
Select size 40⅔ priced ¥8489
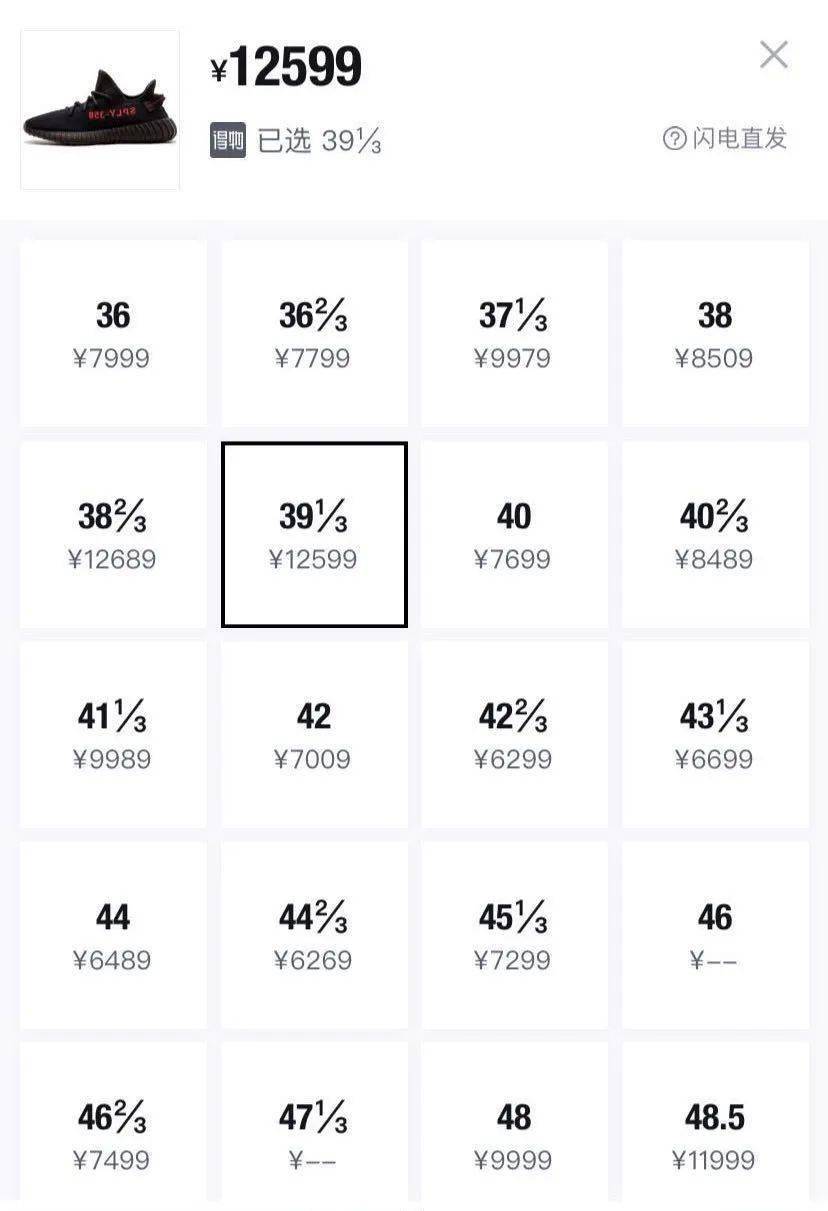coord(715,534)
